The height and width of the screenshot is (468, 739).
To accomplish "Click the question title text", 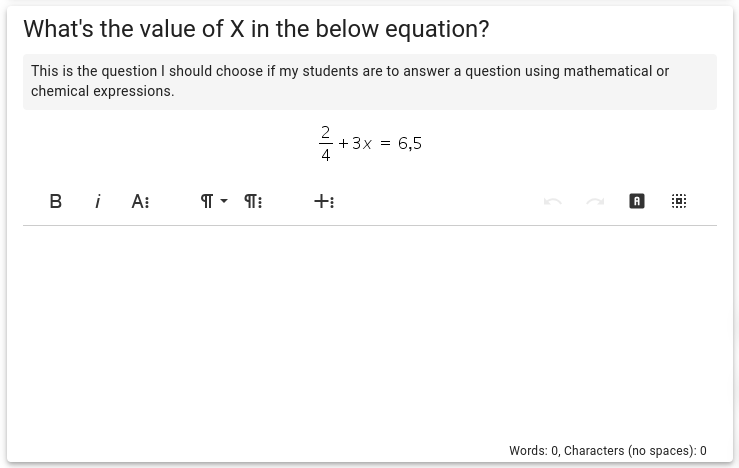I will 256,29.
